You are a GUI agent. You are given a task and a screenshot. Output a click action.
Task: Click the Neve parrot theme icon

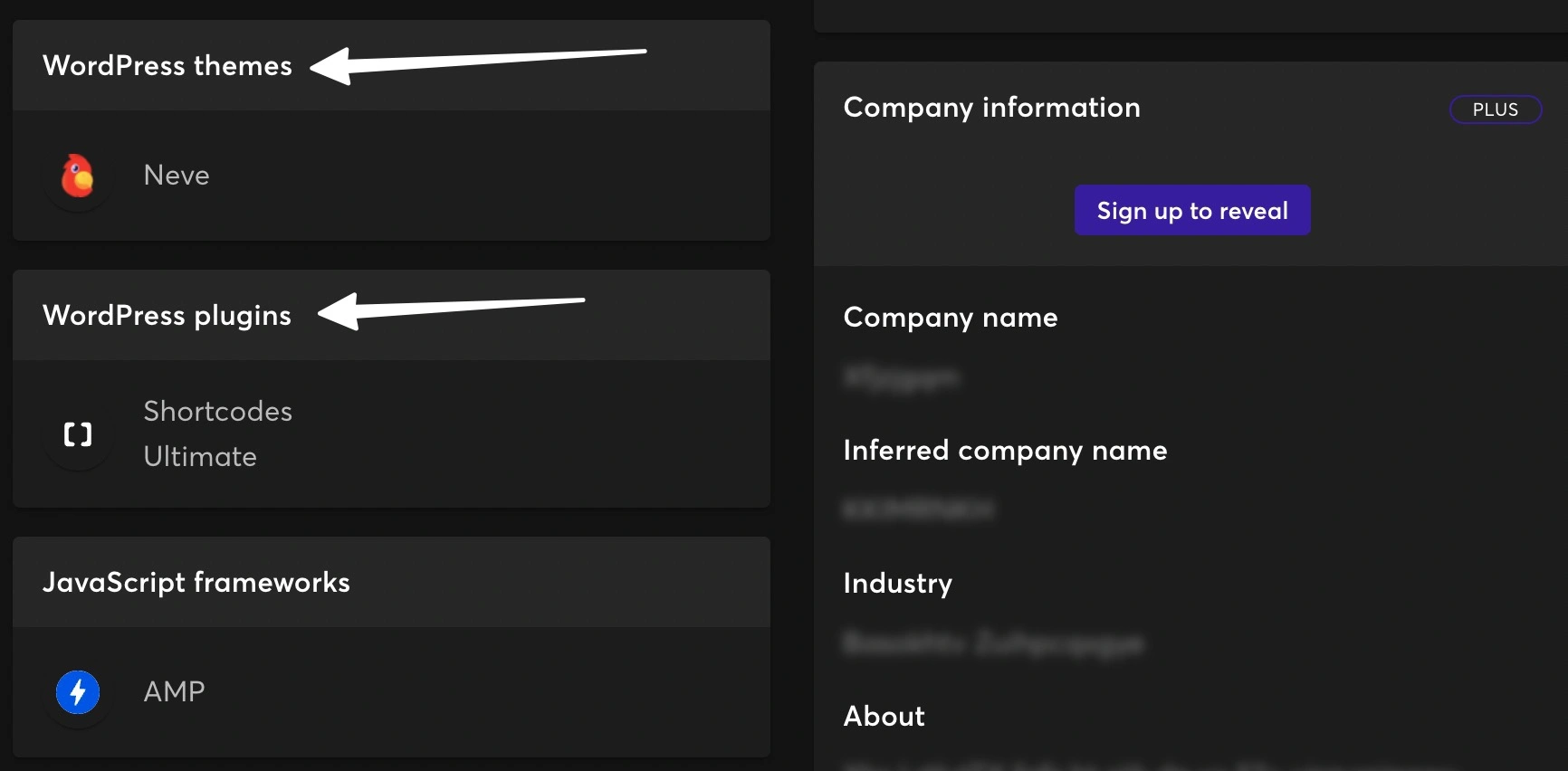(78, 176)
